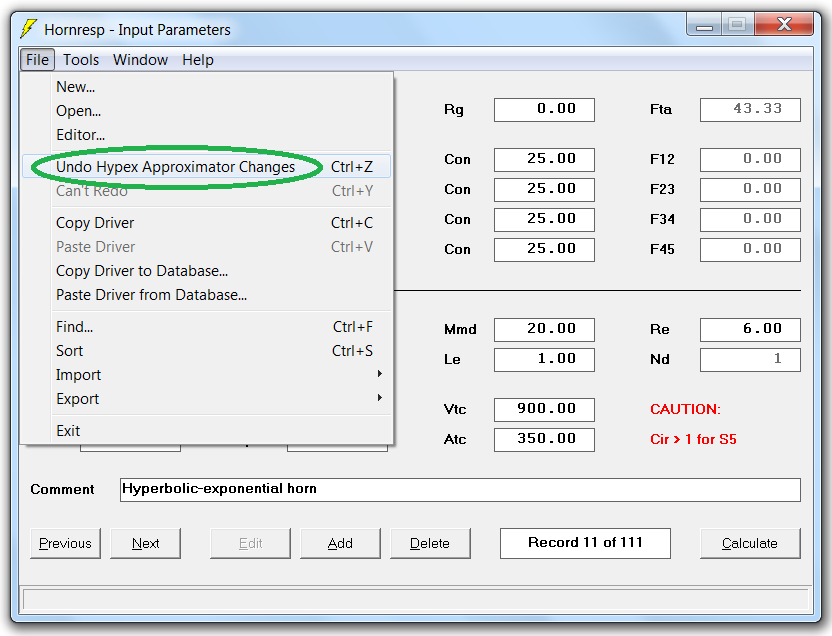Viewport: 832px width, 636px height.
Task: Click the Comment text field
Action: click(460, 489)
